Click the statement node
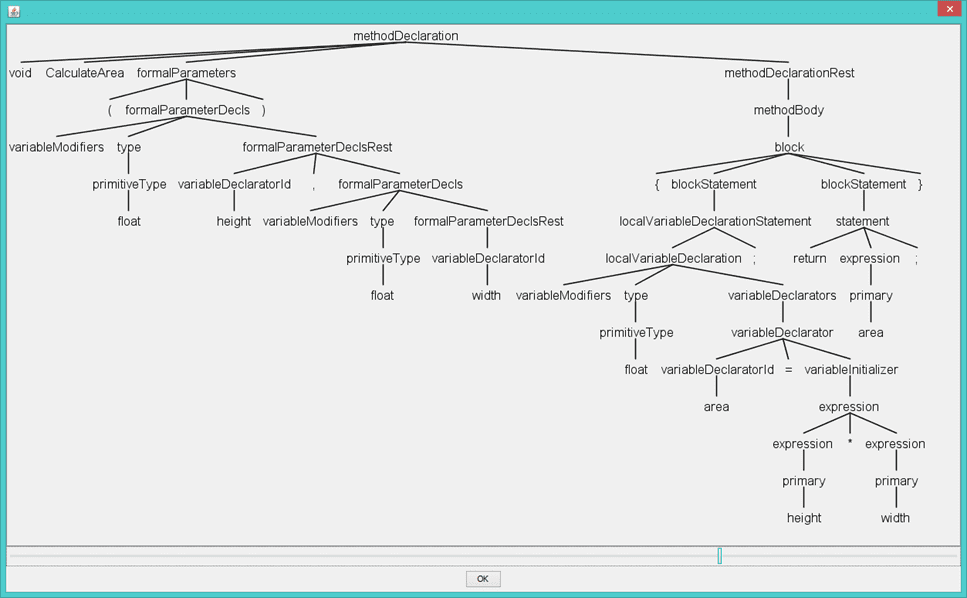The height and width of the screenshot is (598, 967). coord(862,221)
